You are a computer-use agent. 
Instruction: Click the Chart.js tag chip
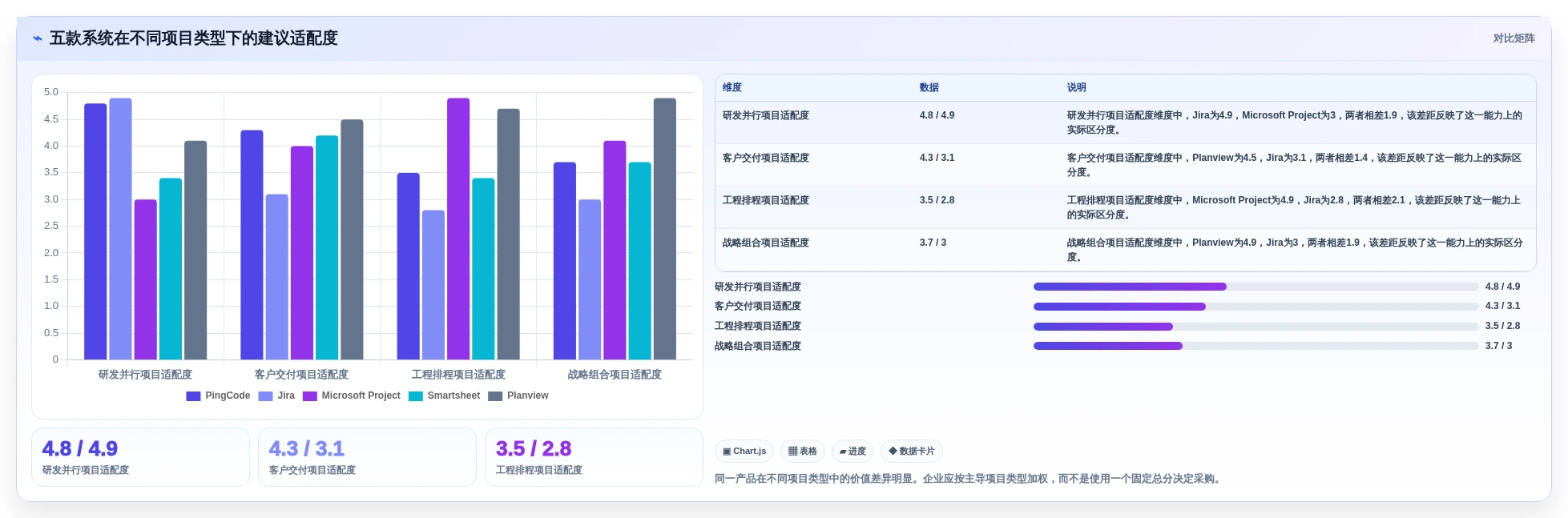click(x=744, y=452)
